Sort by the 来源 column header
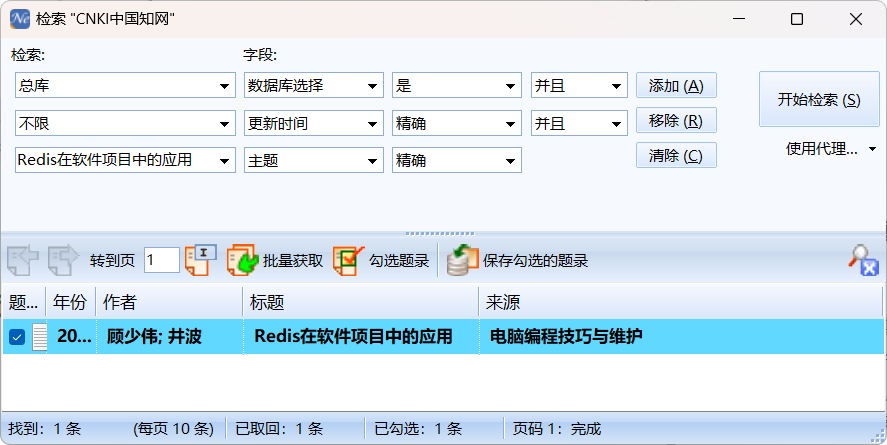The height and width of the screenshot is (445, 887). point(681,303)
